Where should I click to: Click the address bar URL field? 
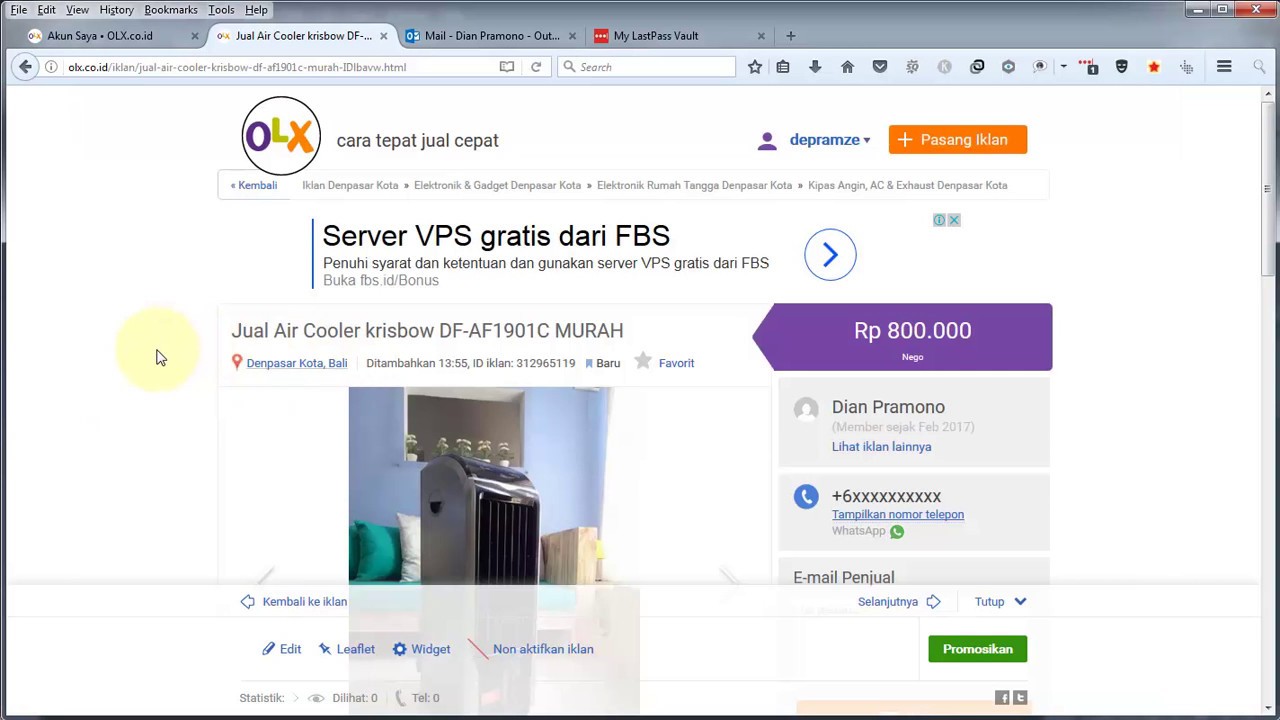point(280,67)
